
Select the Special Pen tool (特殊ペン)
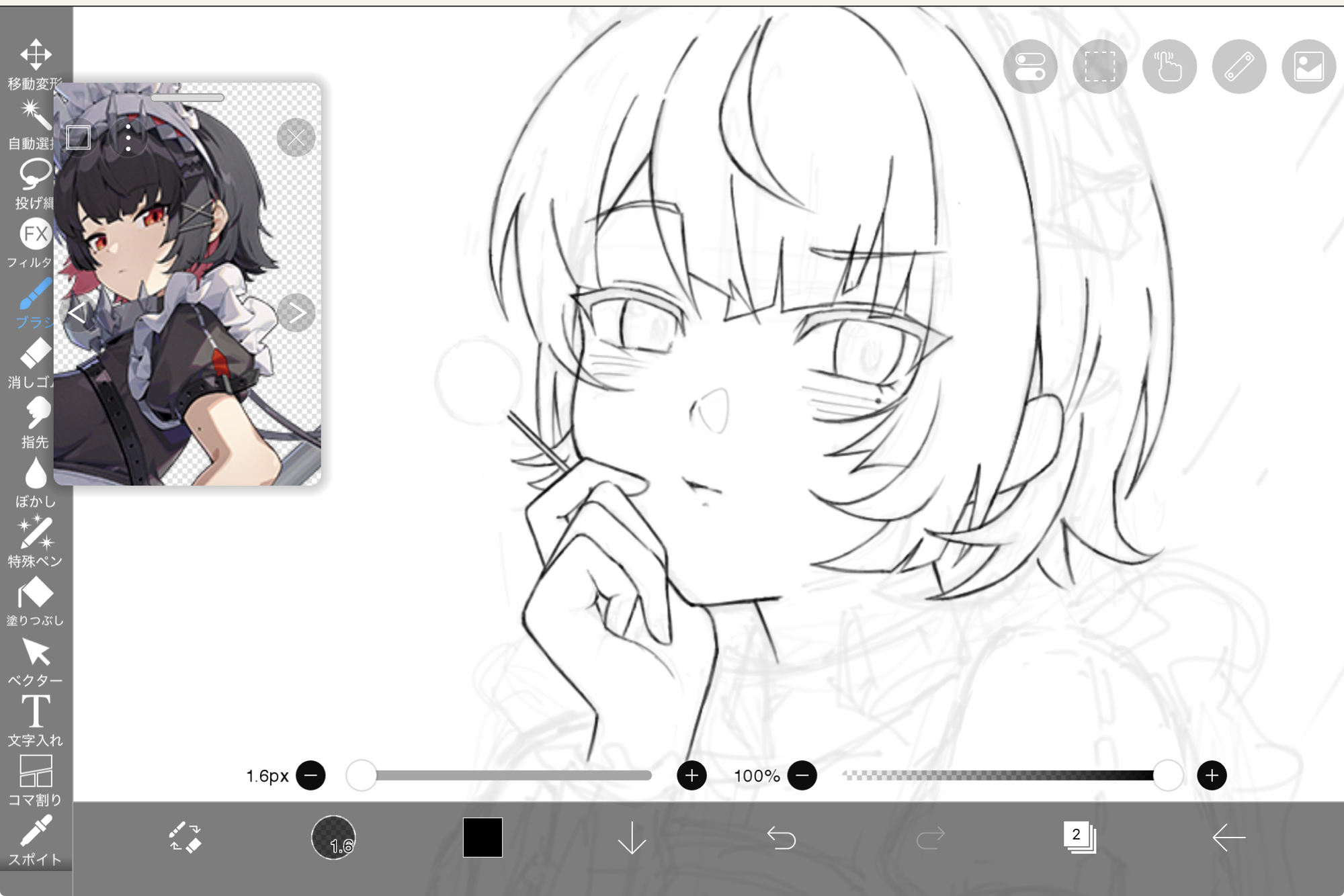pyautogui.click(x=35, y=541)
